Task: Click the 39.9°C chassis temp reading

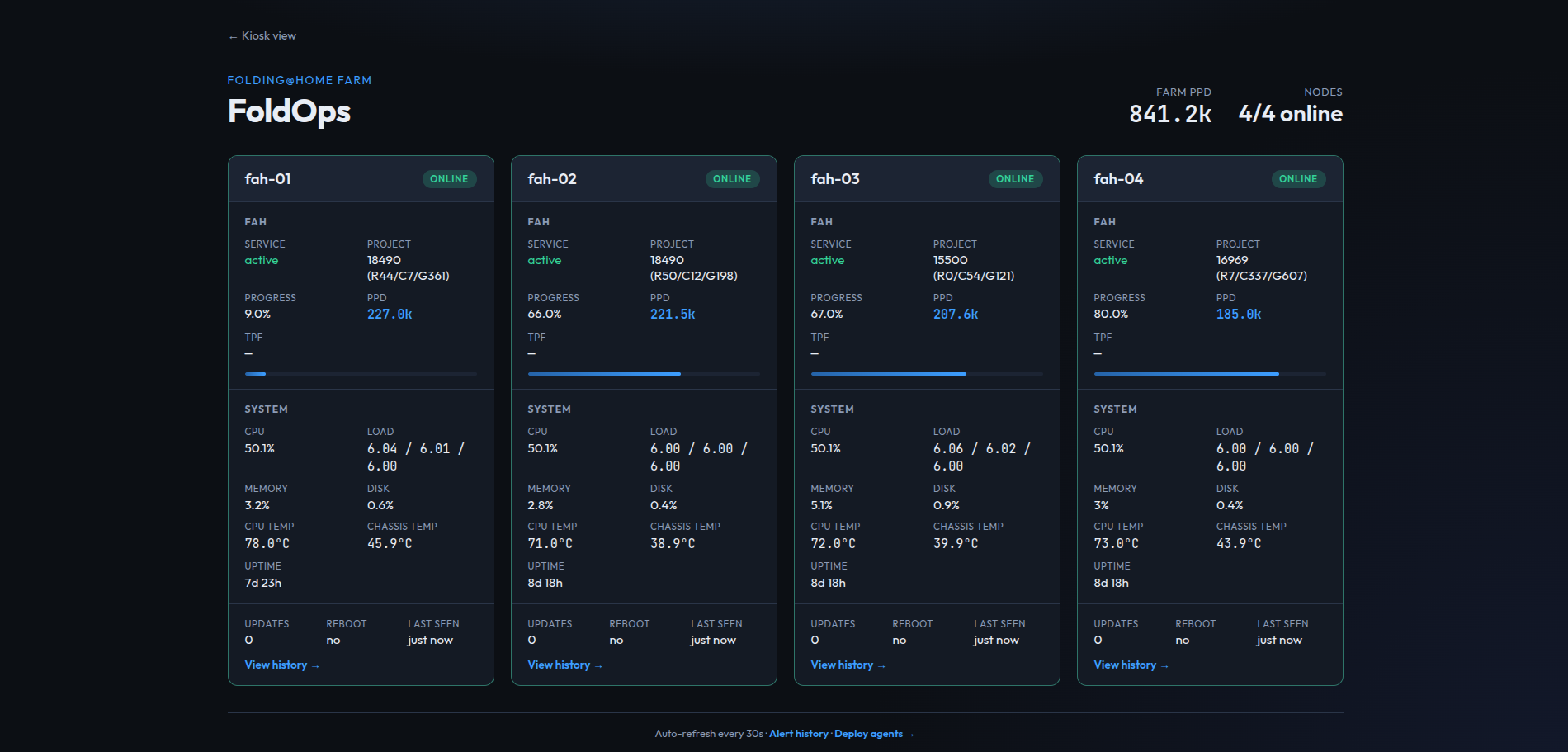Action: (x=956, y=544)
